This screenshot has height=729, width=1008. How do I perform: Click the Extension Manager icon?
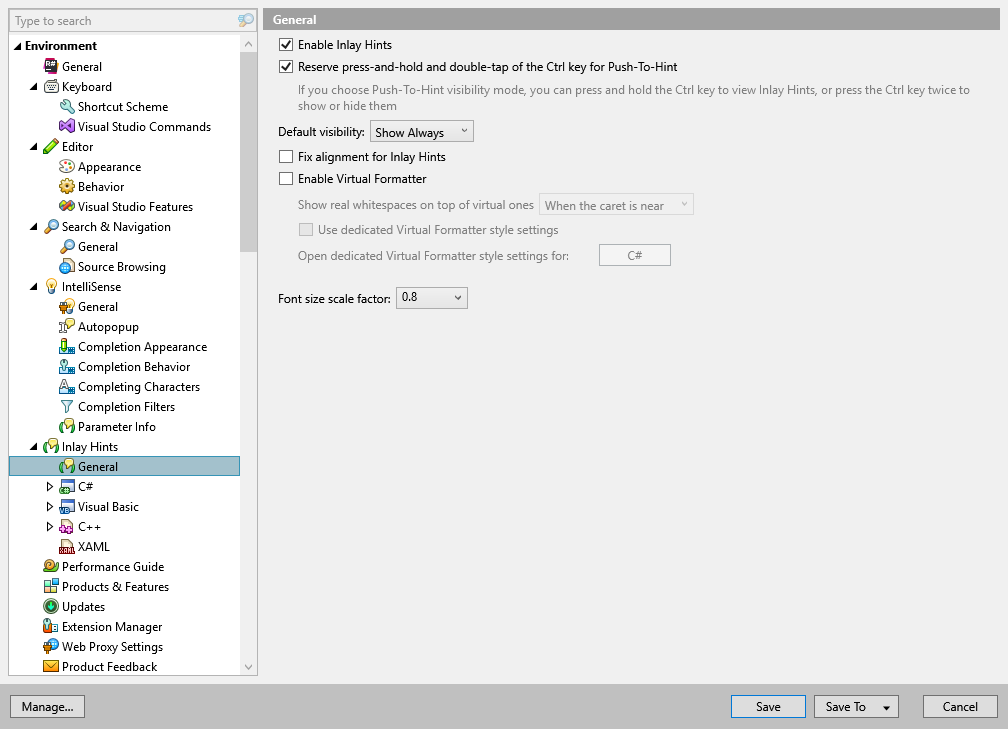[x=51, y=626]
